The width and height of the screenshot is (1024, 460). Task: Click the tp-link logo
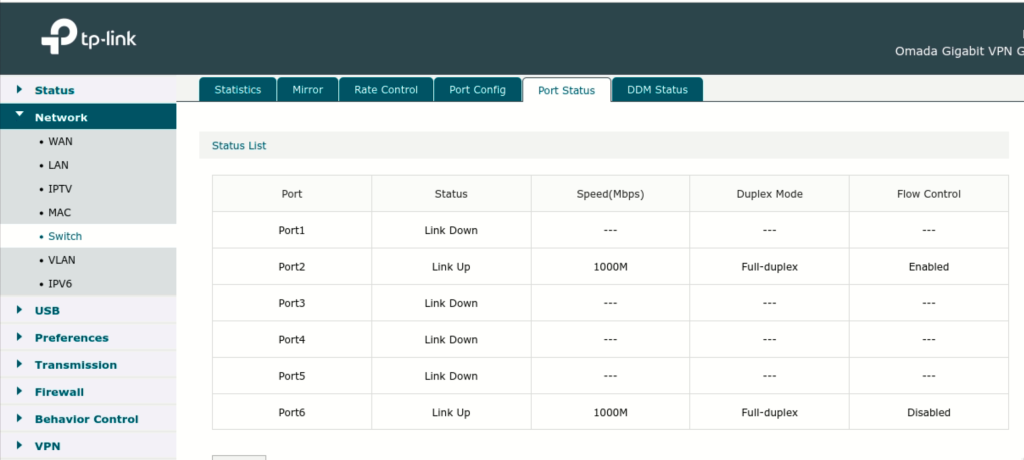pos(89,37)
